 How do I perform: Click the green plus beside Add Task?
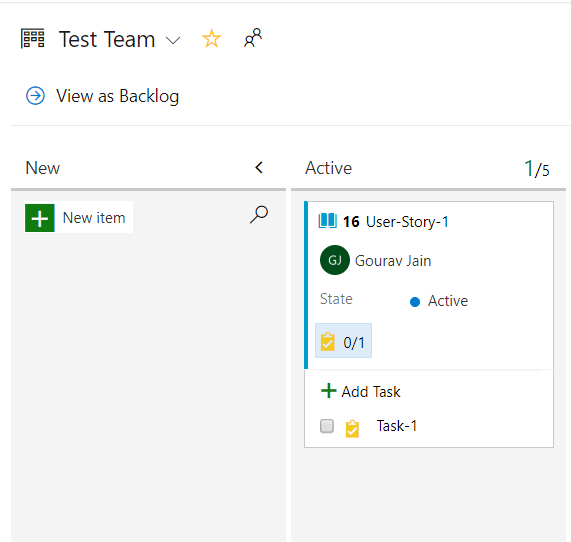coord(328,391)
